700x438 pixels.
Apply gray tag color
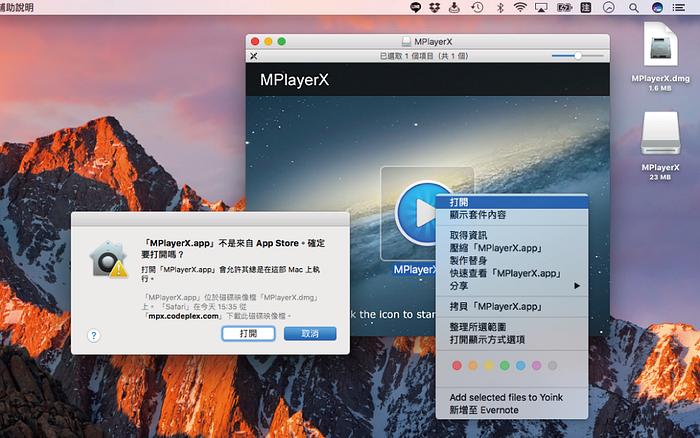point(553,366)
